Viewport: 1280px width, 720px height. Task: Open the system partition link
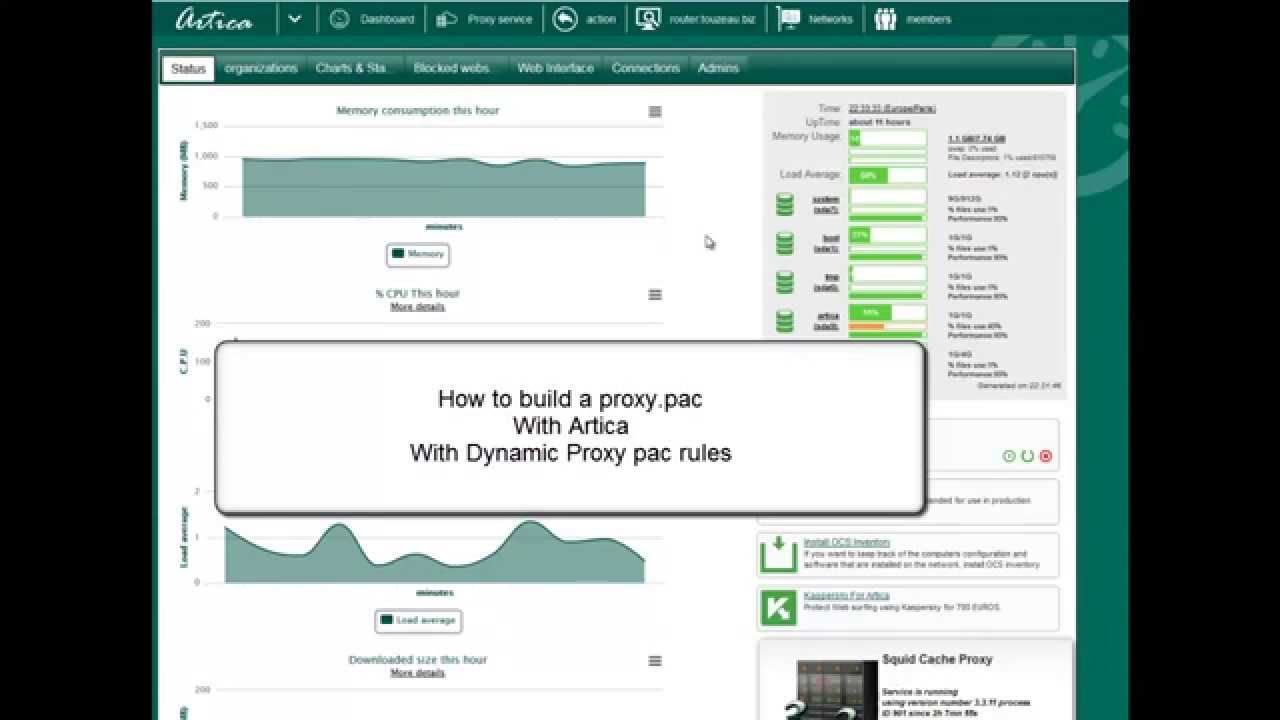826,204
